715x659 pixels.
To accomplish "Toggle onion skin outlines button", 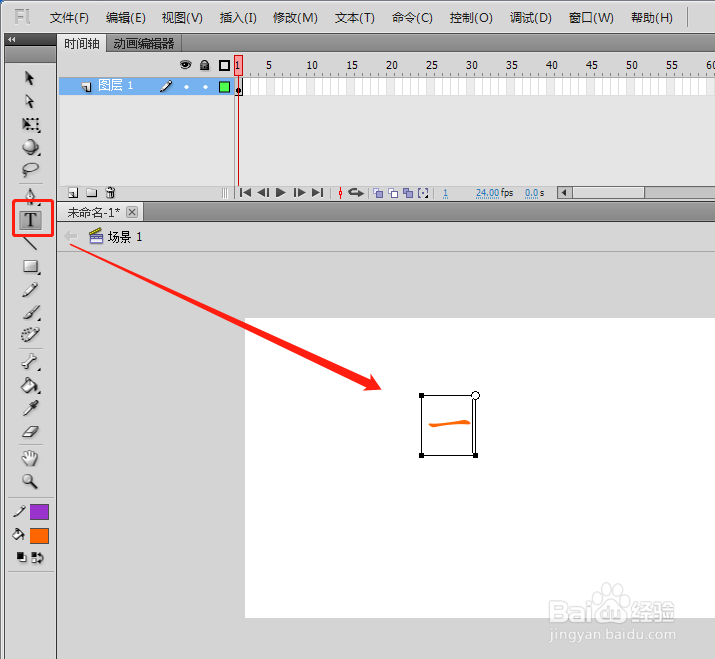I will tap(393, 193).
